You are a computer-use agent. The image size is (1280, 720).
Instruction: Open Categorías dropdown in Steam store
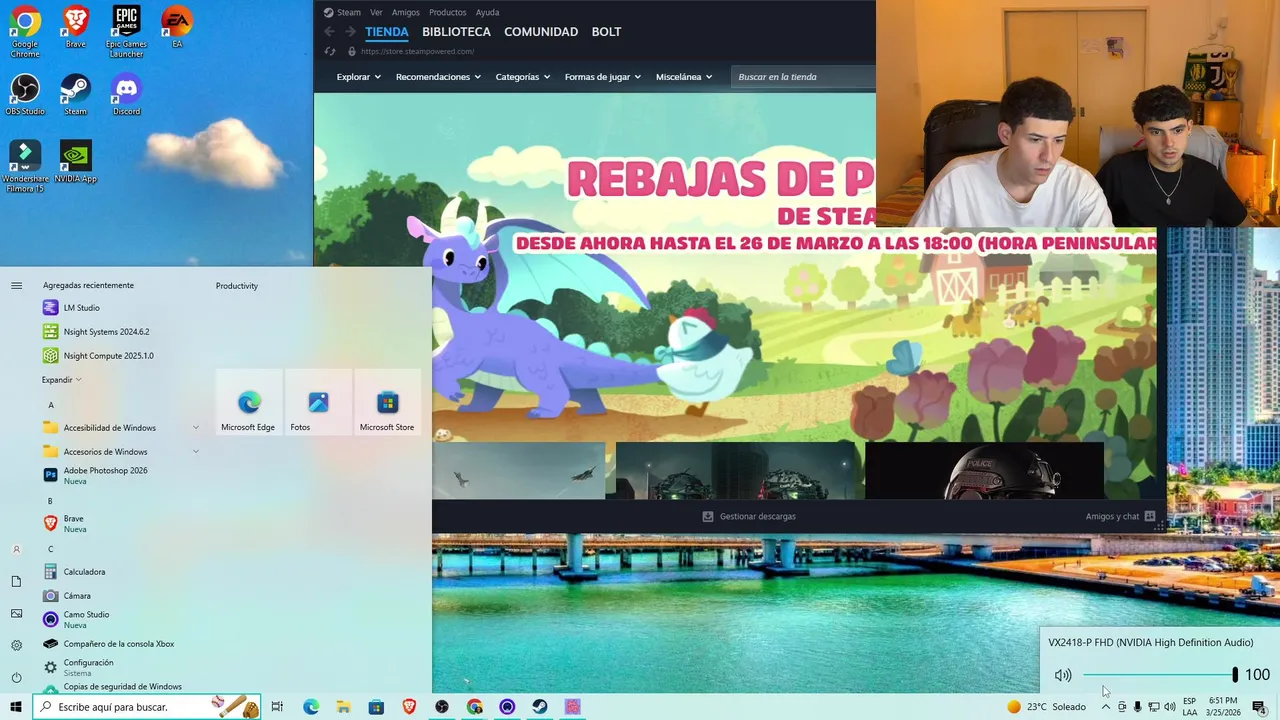pyautogui.click(x=524, y=77)
